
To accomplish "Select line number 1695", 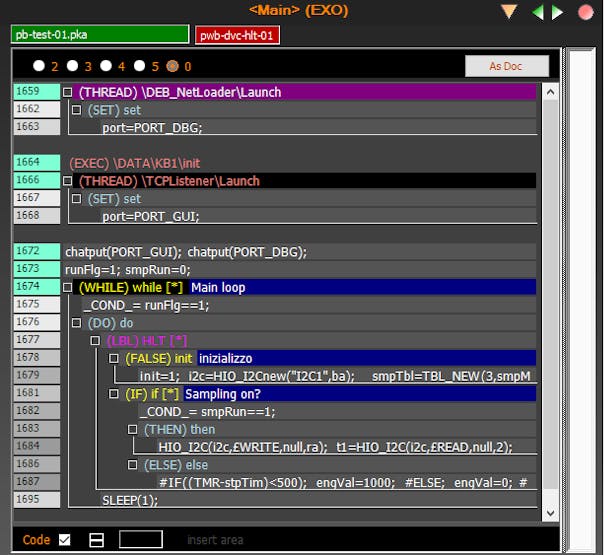I will 37,500.
